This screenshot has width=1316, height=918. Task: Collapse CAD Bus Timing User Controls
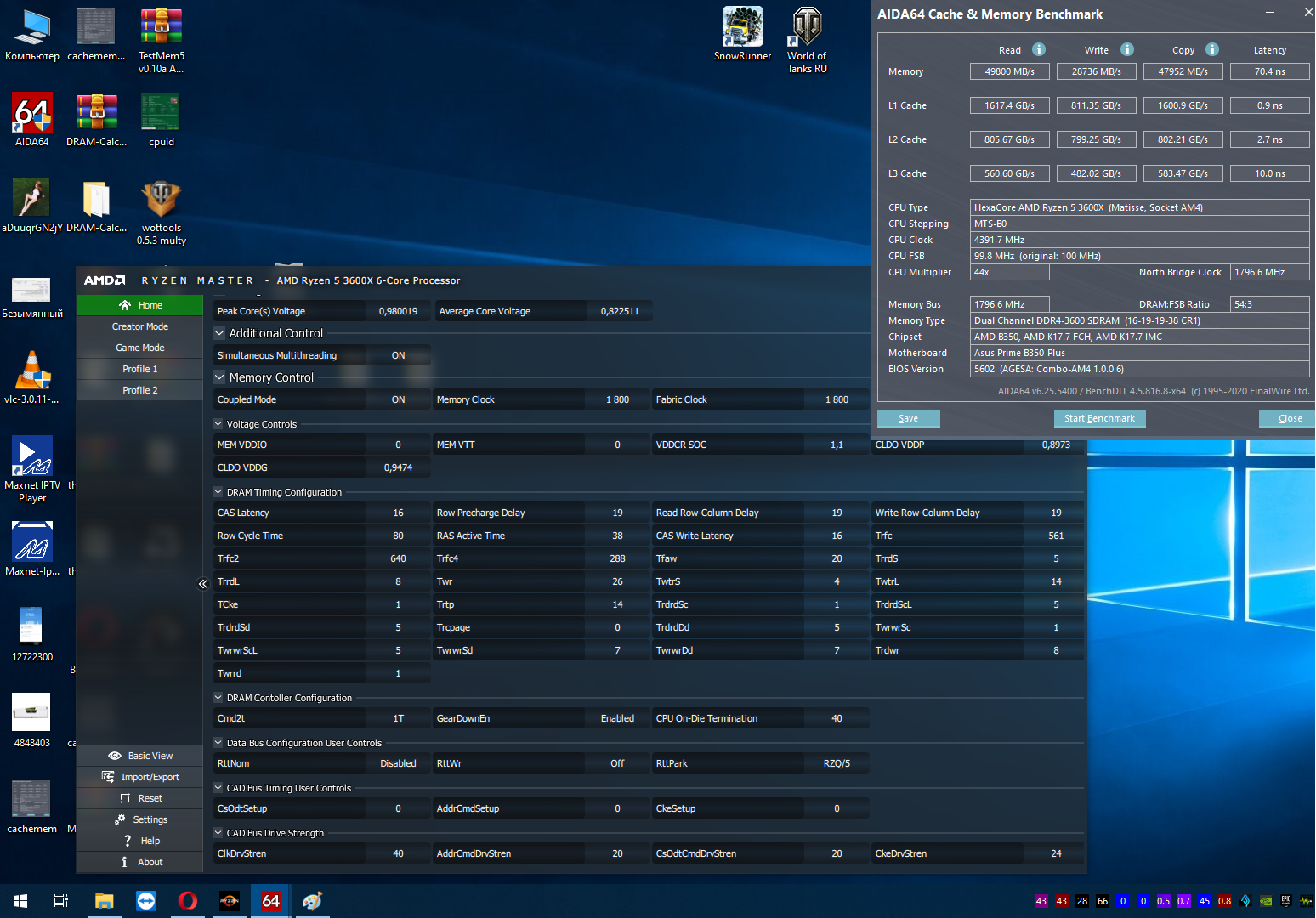pyautogui.click(x=218, y=787)
